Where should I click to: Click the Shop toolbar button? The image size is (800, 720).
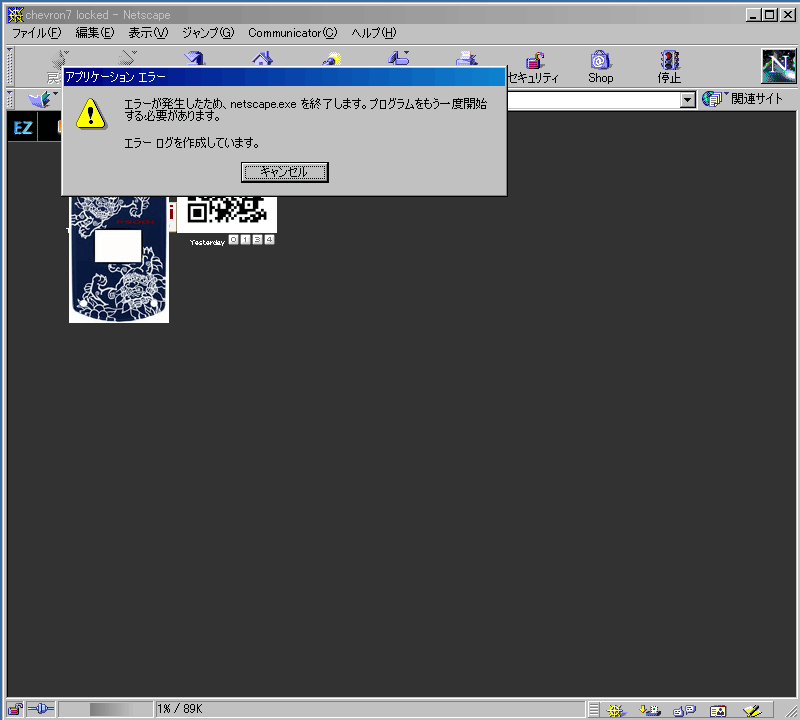tap(601, 67)
